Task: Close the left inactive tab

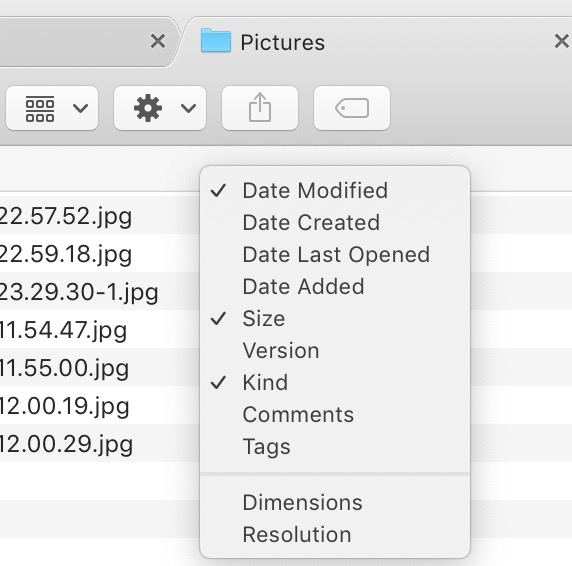Action: pos(158,41)
